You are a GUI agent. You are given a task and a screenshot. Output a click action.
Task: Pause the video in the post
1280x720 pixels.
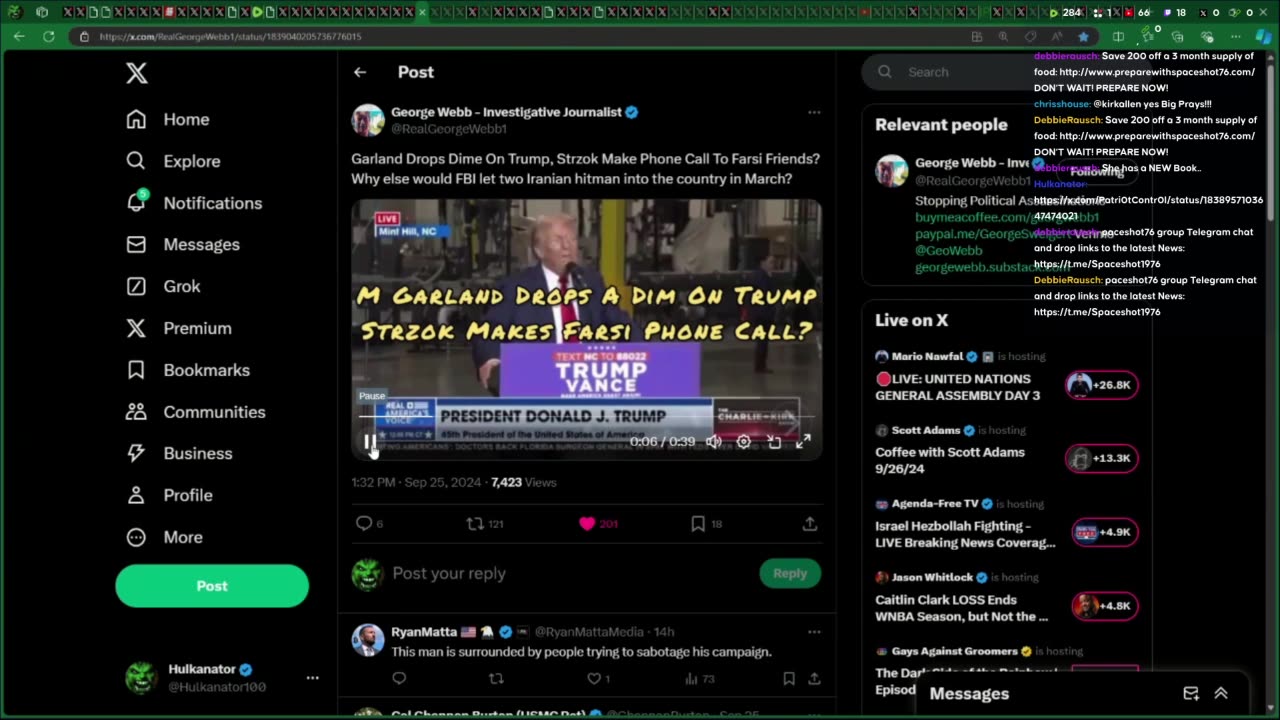(x=370, y=441)
